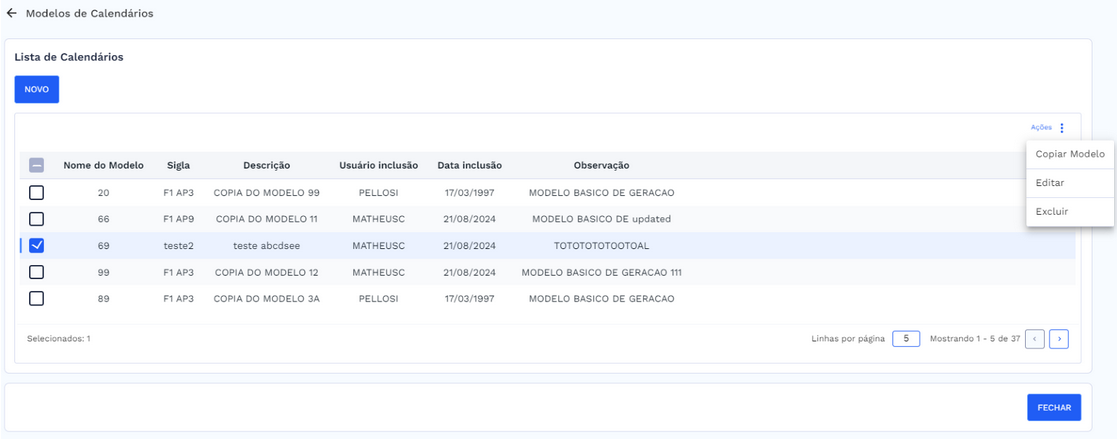1117x439 pixels.
Task: Select the row with observation TOTOTOTOTOOTOAL
Action: pos(601,246)
